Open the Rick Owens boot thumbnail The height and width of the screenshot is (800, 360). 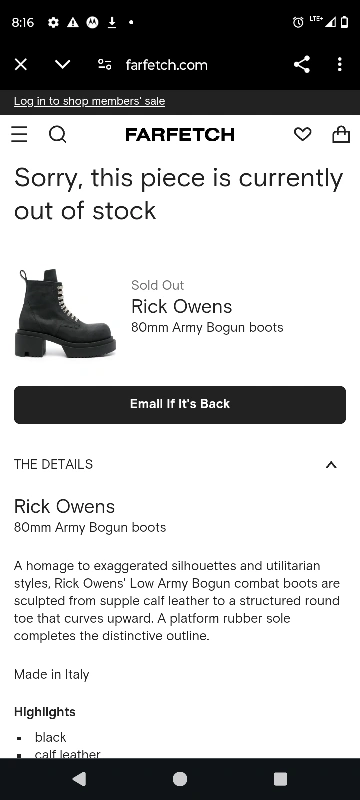(65, 313)
